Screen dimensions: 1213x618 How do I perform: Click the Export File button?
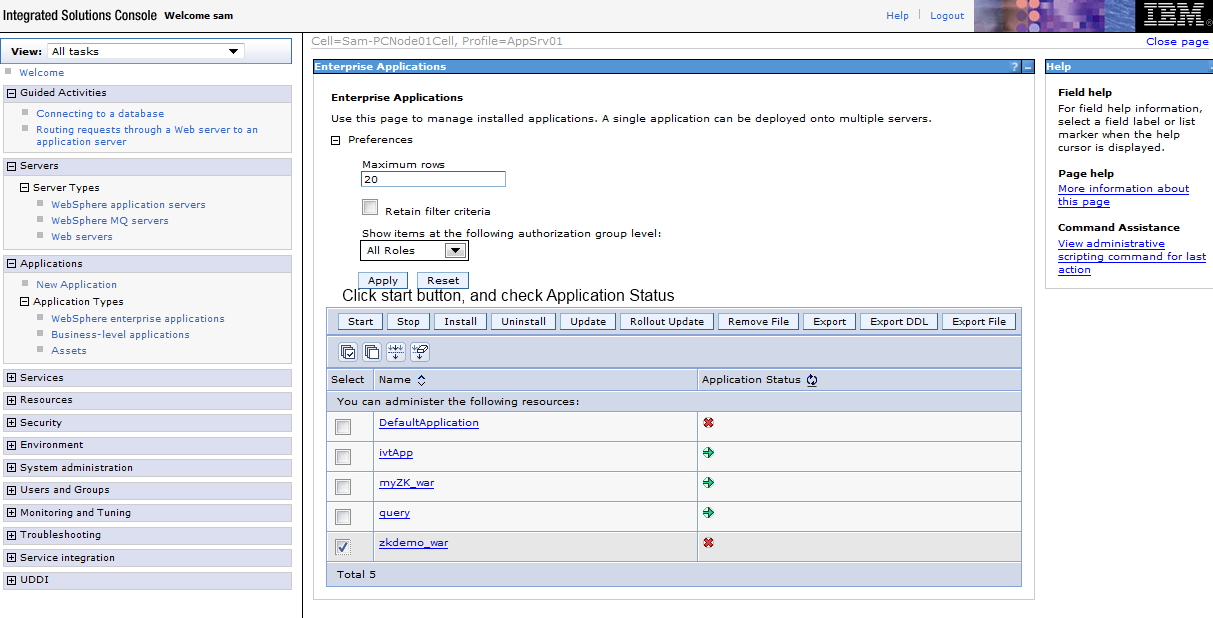click(979, 322)
